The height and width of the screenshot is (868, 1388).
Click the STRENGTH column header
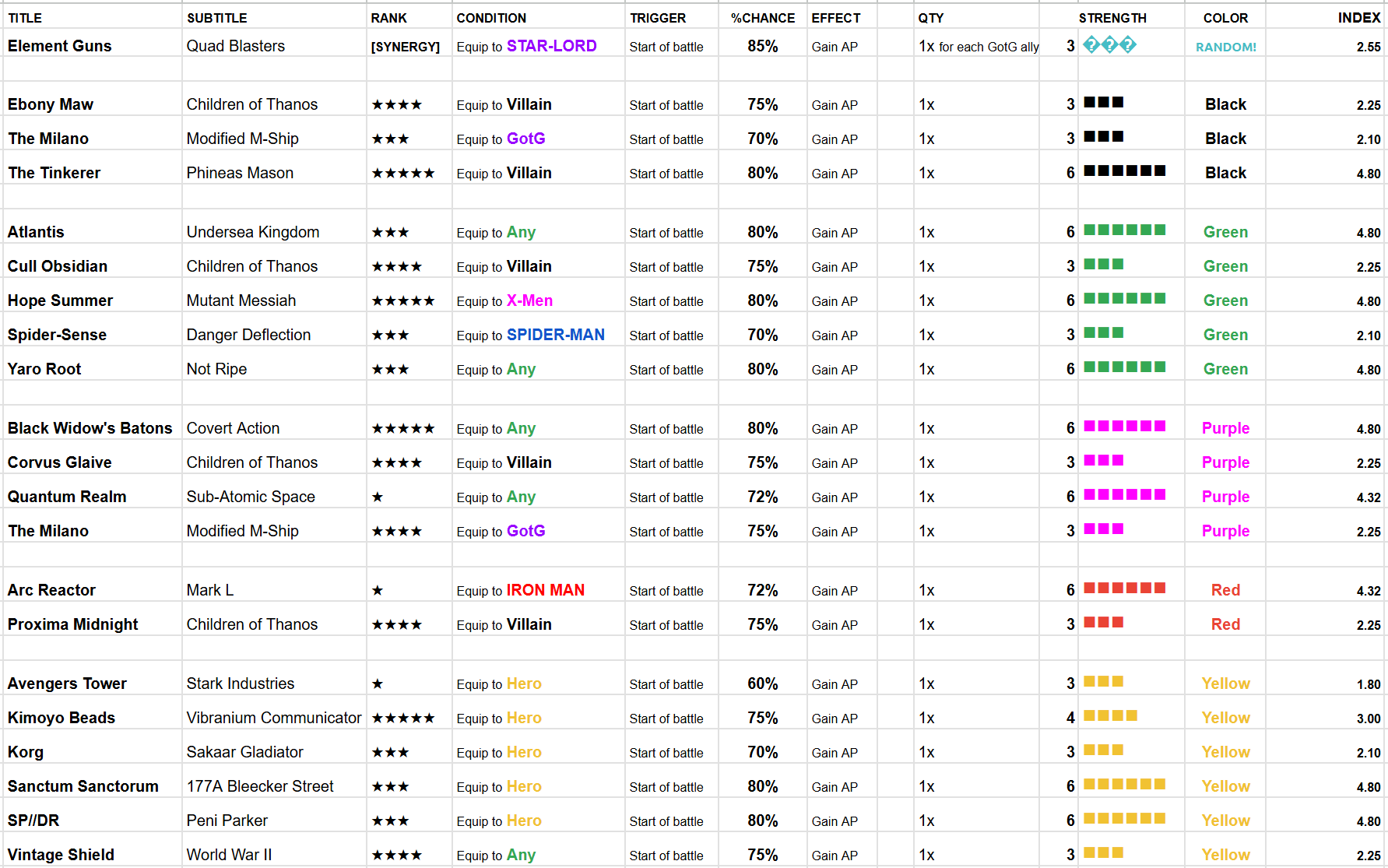(1112, 18)
